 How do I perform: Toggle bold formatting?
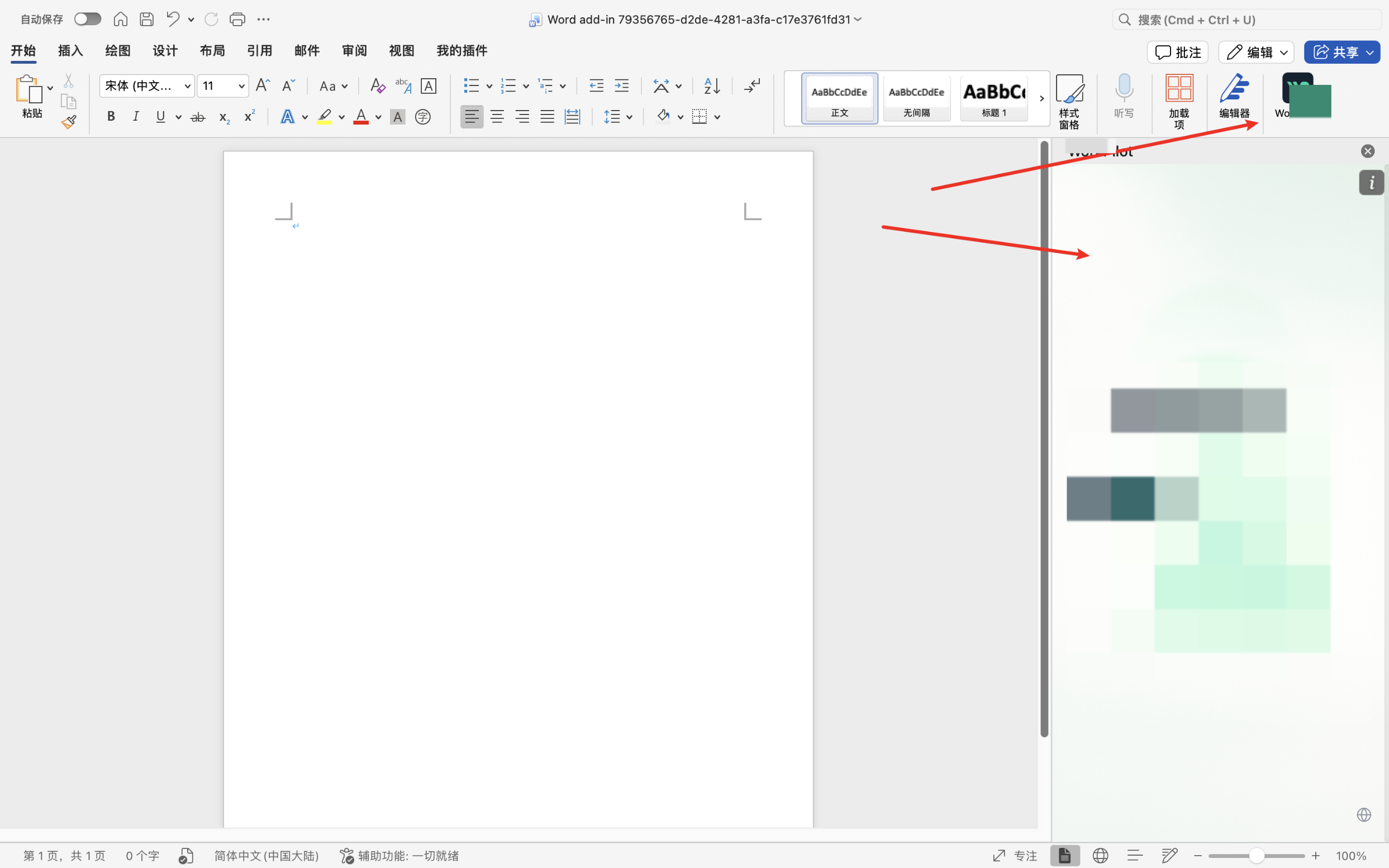[x=111, y=117]
